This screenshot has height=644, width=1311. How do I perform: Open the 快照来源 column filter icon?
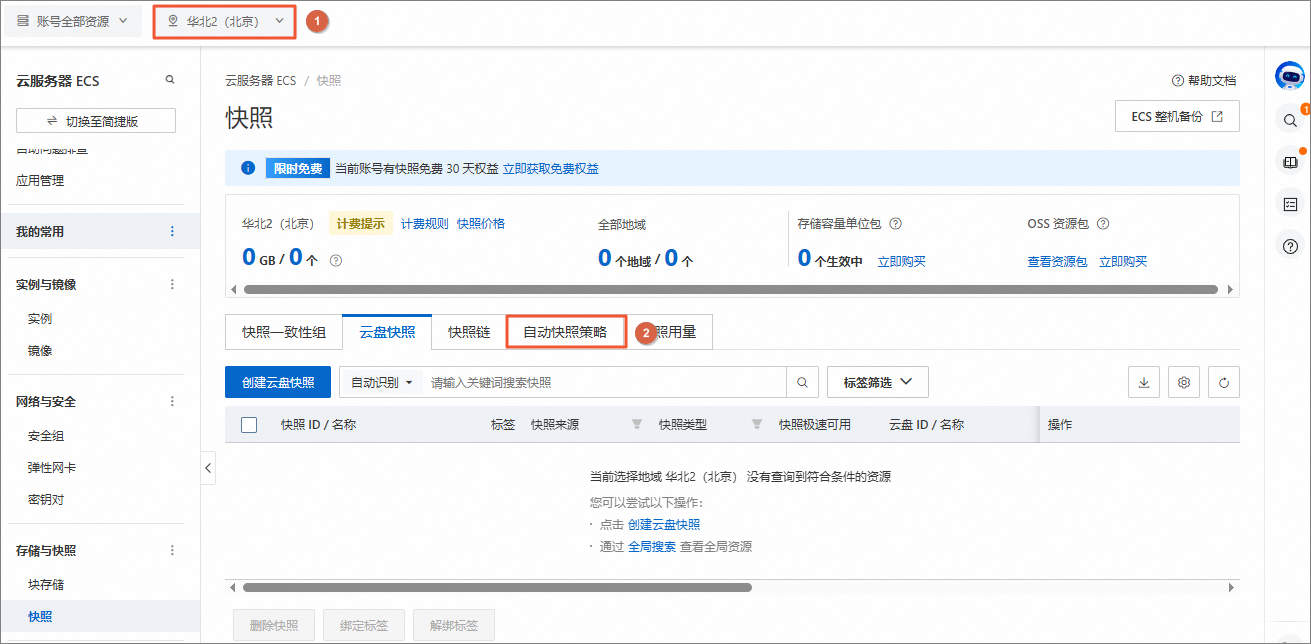pos(636,425)
